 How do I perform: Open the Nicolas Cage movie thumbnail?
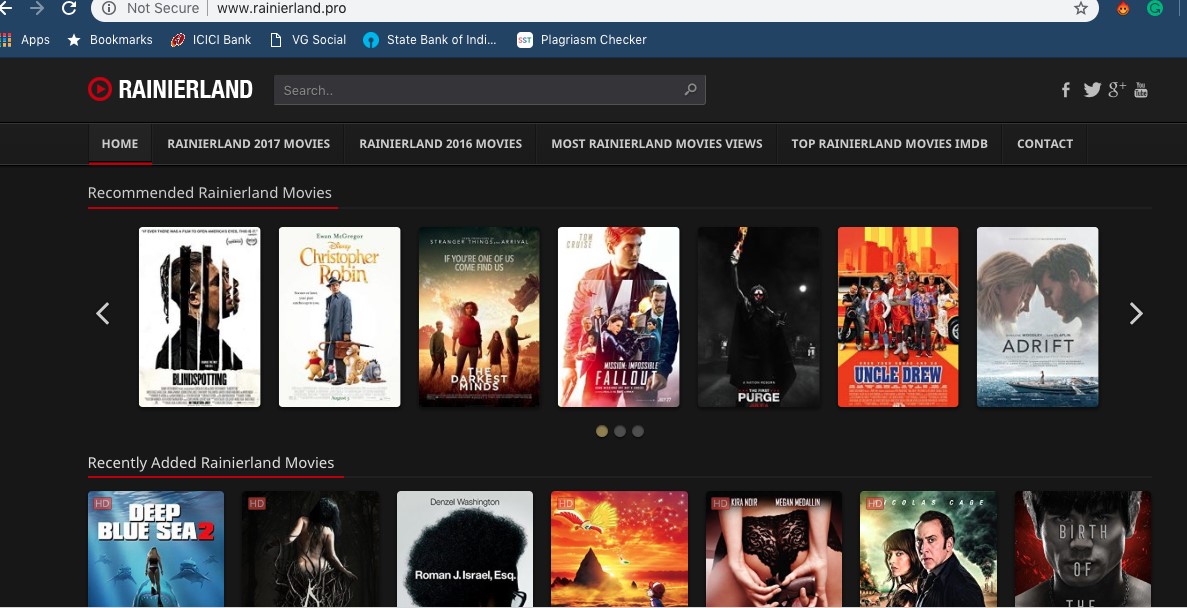(x=928, y=549)
